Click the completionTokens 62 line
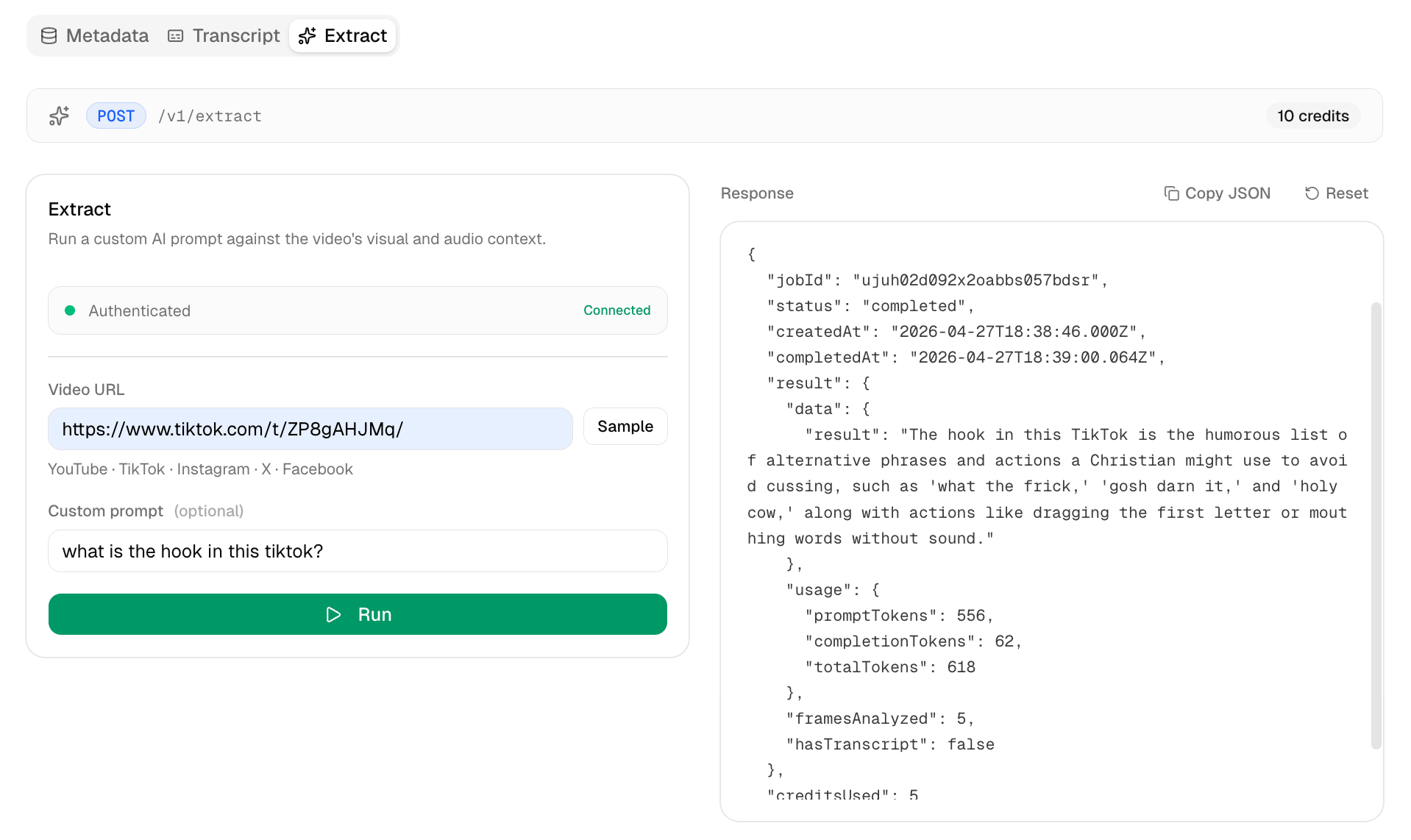Screen dimensions: 1411x840 [913, 641]
